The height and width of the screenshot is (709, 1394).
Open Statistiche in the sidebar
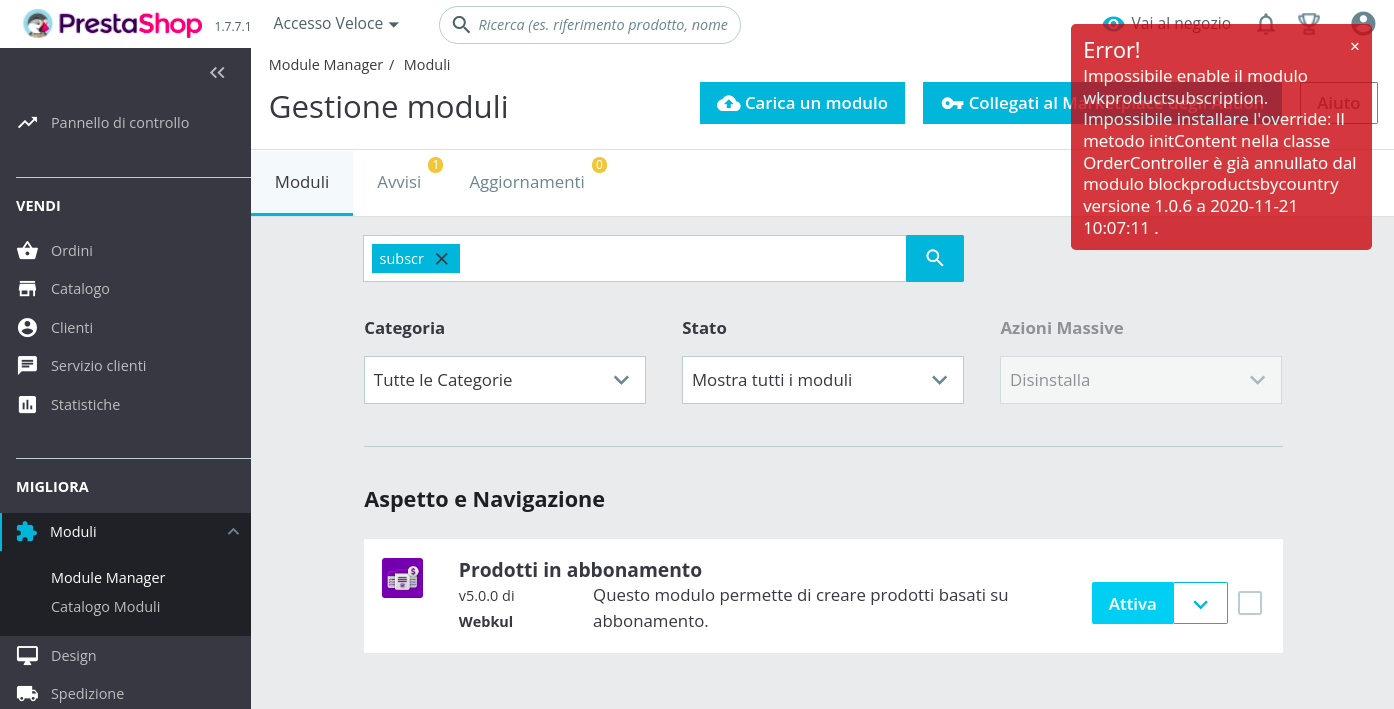(x=85, y=405)
